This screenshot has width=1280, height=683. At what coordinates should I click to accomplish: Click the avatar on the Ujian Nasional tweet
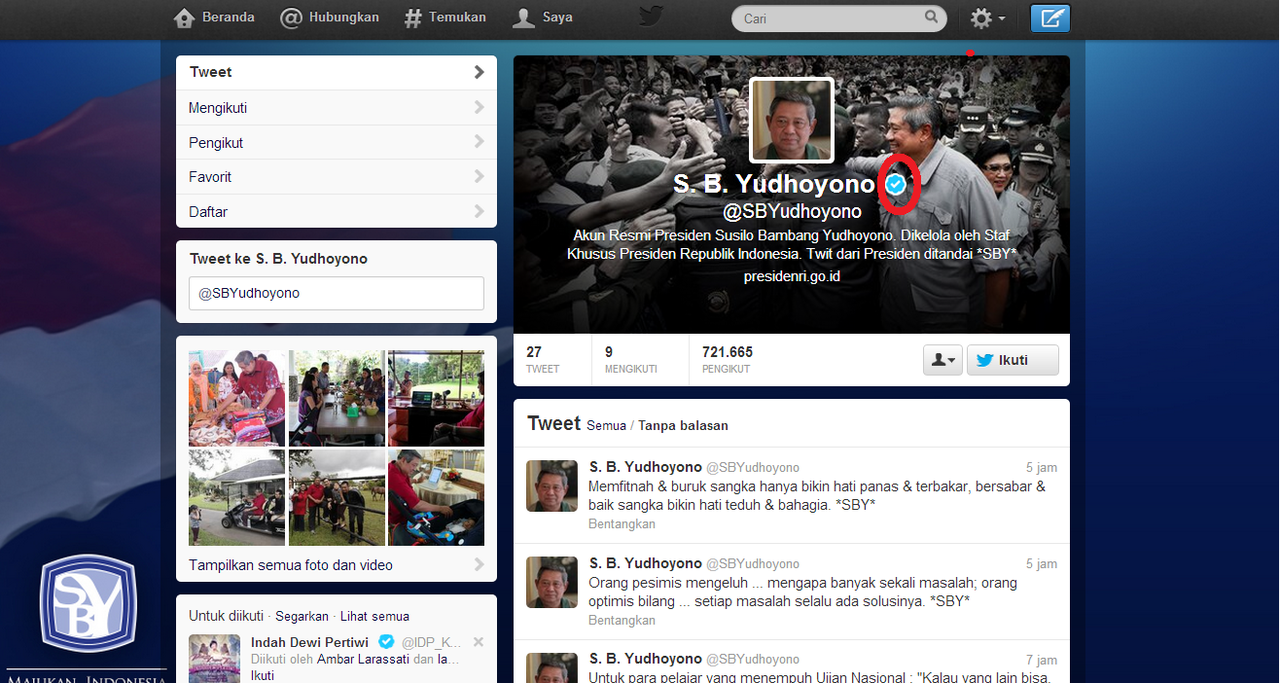pyautogui.click(x=552, y=668)
